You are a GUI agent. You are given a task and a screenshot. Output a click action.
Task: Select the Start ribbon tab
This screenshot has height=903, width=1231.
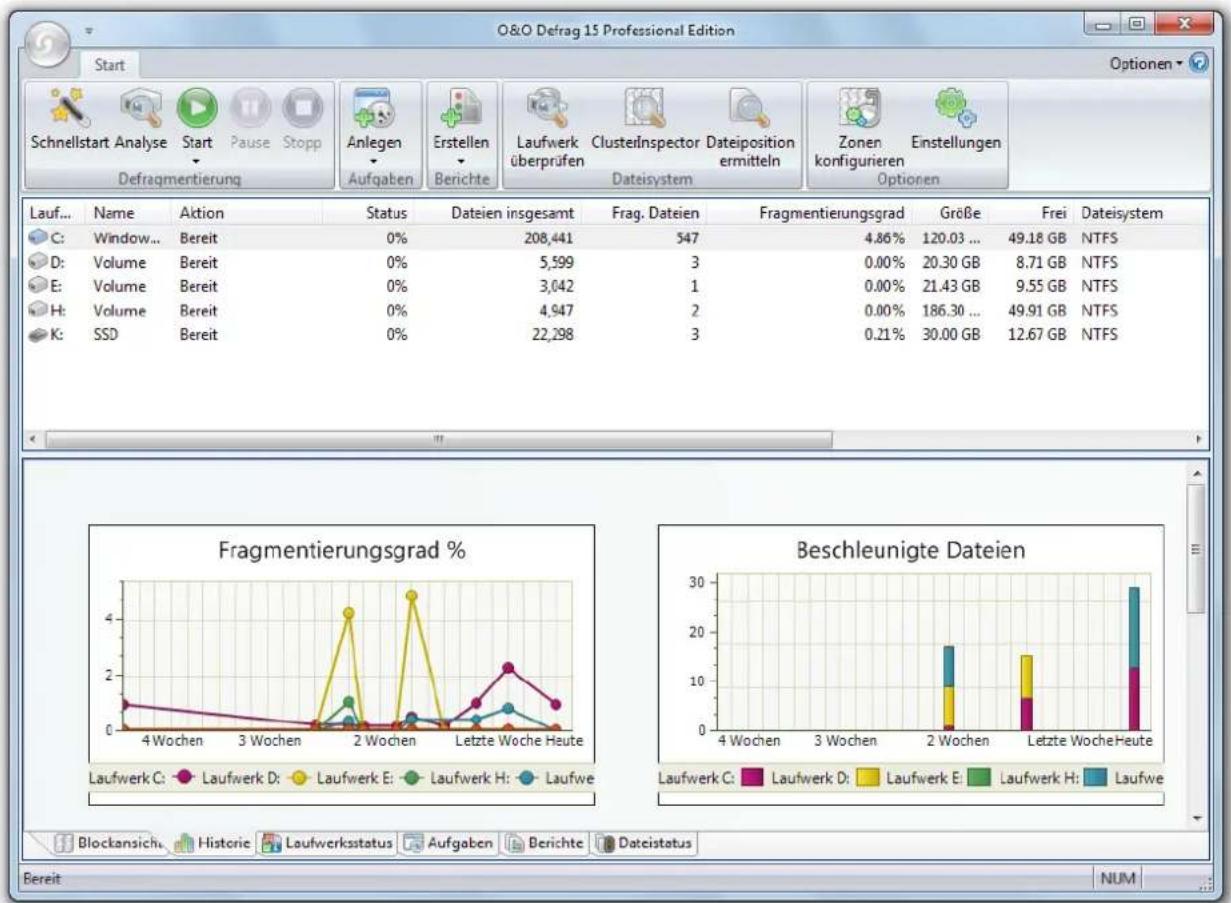coord(108,65)
